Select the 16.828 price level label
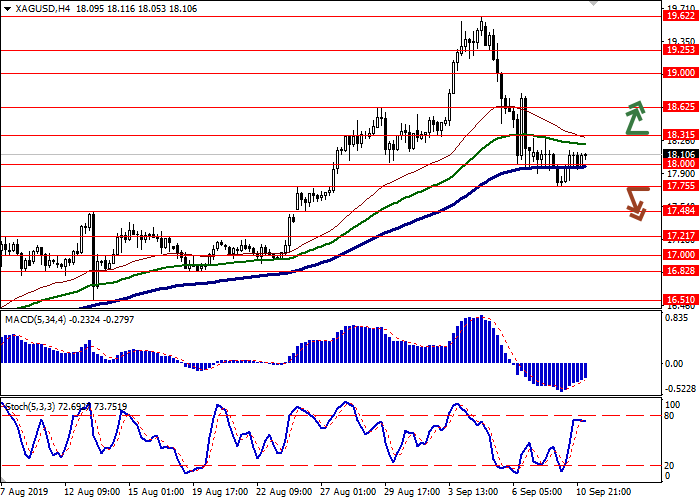Image resolution: width=700 pixels, height=500 pixels. (680, 271)
